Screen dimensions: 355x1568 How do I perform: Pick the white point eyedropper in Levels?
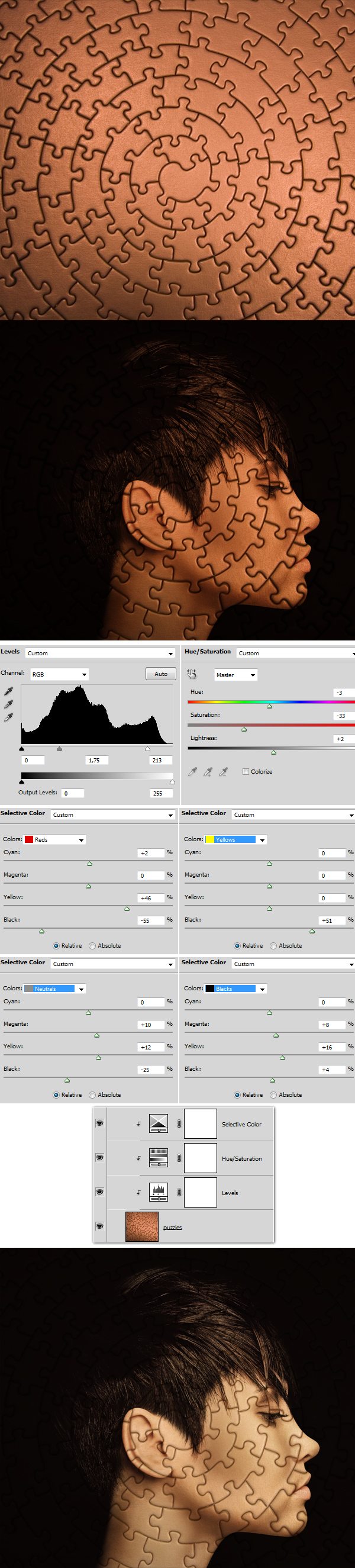coord(8,717)
